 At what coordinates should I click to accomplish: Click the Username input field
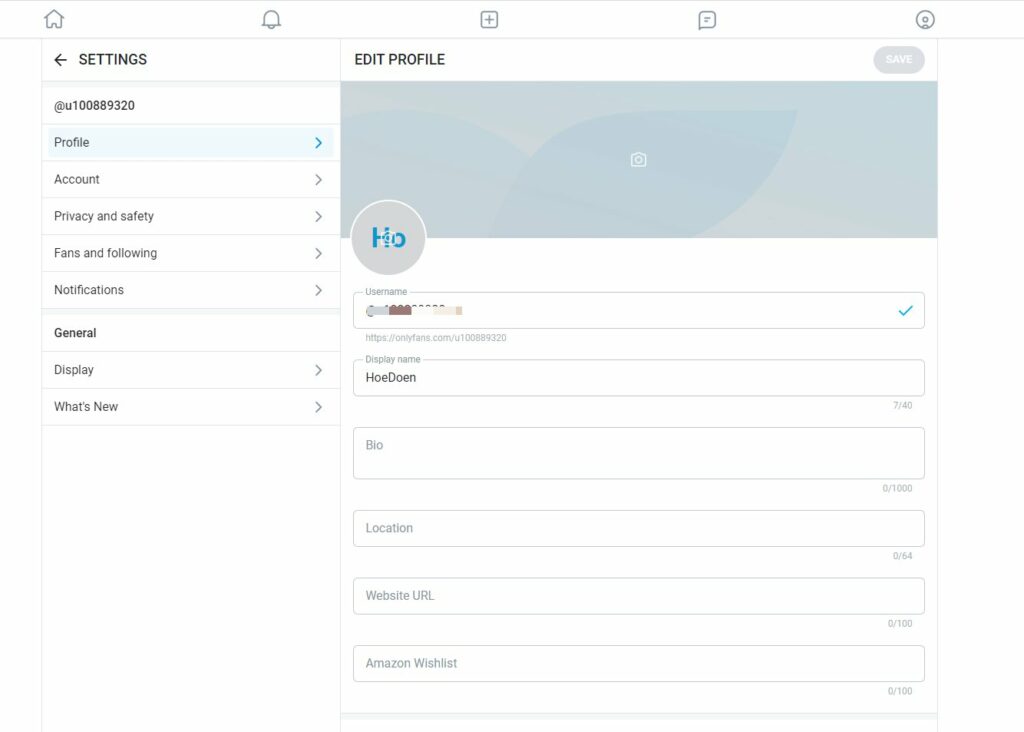(639, 311)
